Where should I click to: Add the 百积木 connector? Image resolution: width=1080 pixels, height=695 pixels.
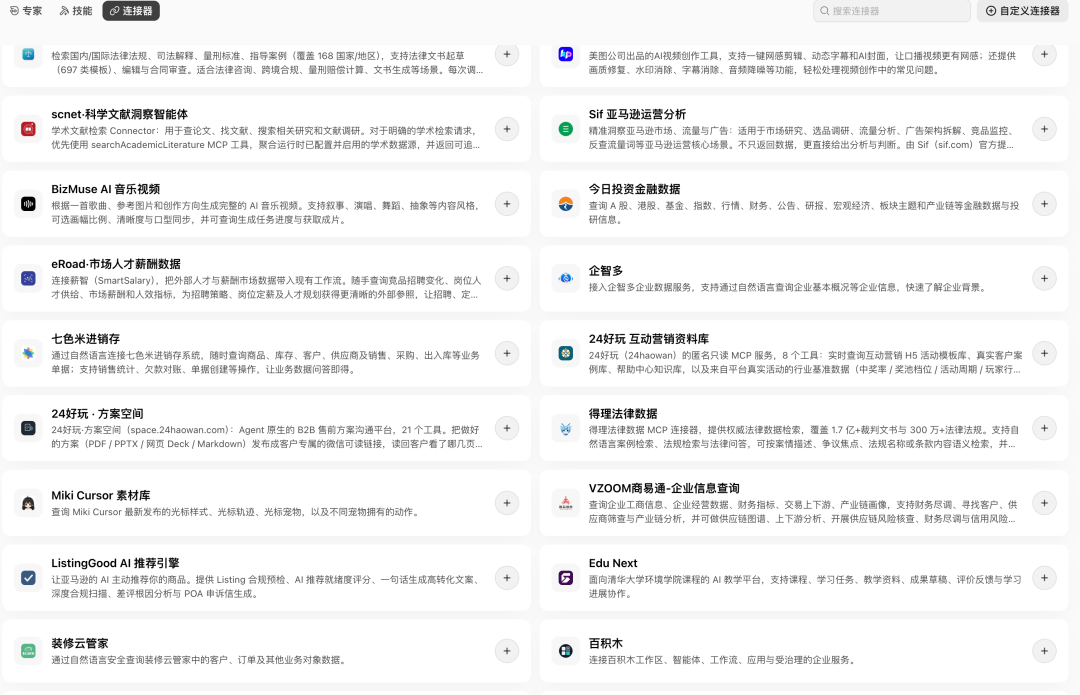[1044, 651]
